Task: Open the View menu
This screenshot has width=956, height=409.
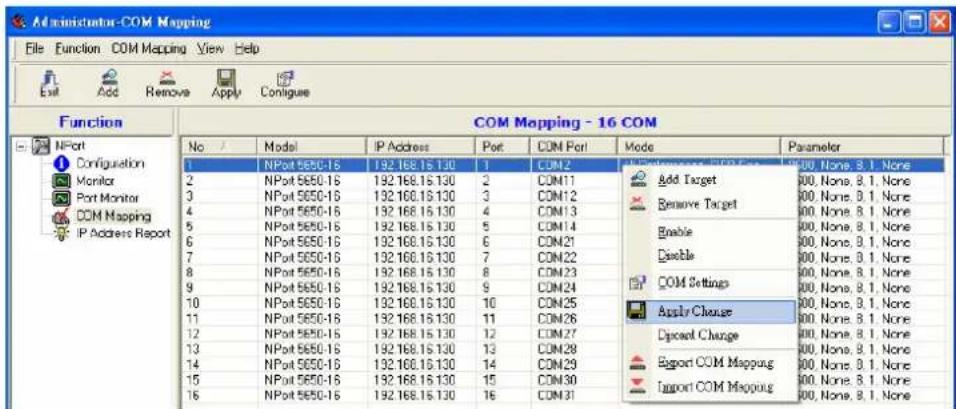Action: pyautogui.click(x=210, y=48)
